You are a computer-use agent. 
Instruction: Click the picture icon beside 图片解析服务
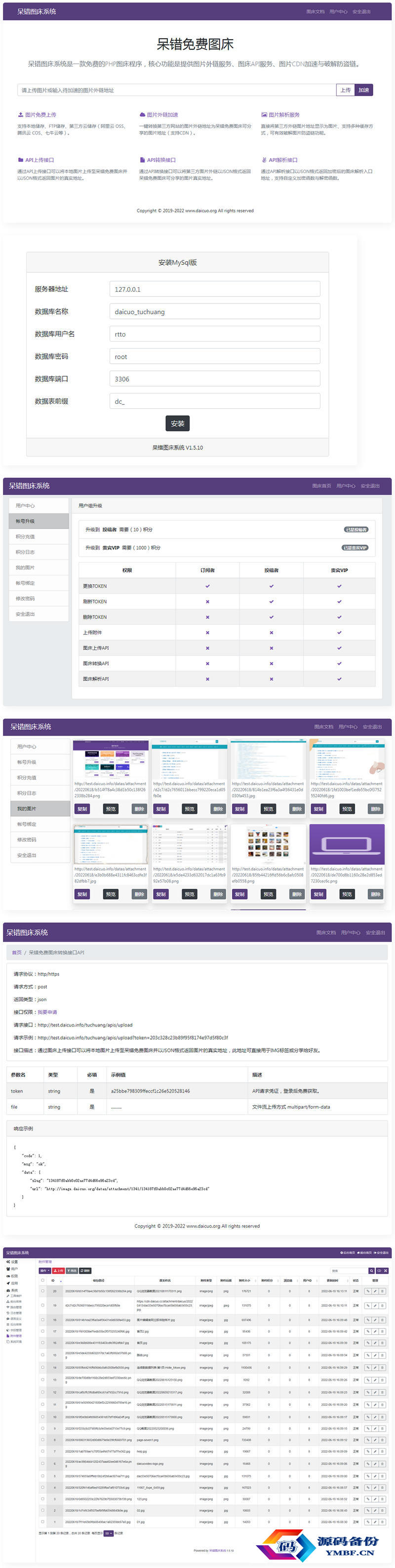(264, 114)
